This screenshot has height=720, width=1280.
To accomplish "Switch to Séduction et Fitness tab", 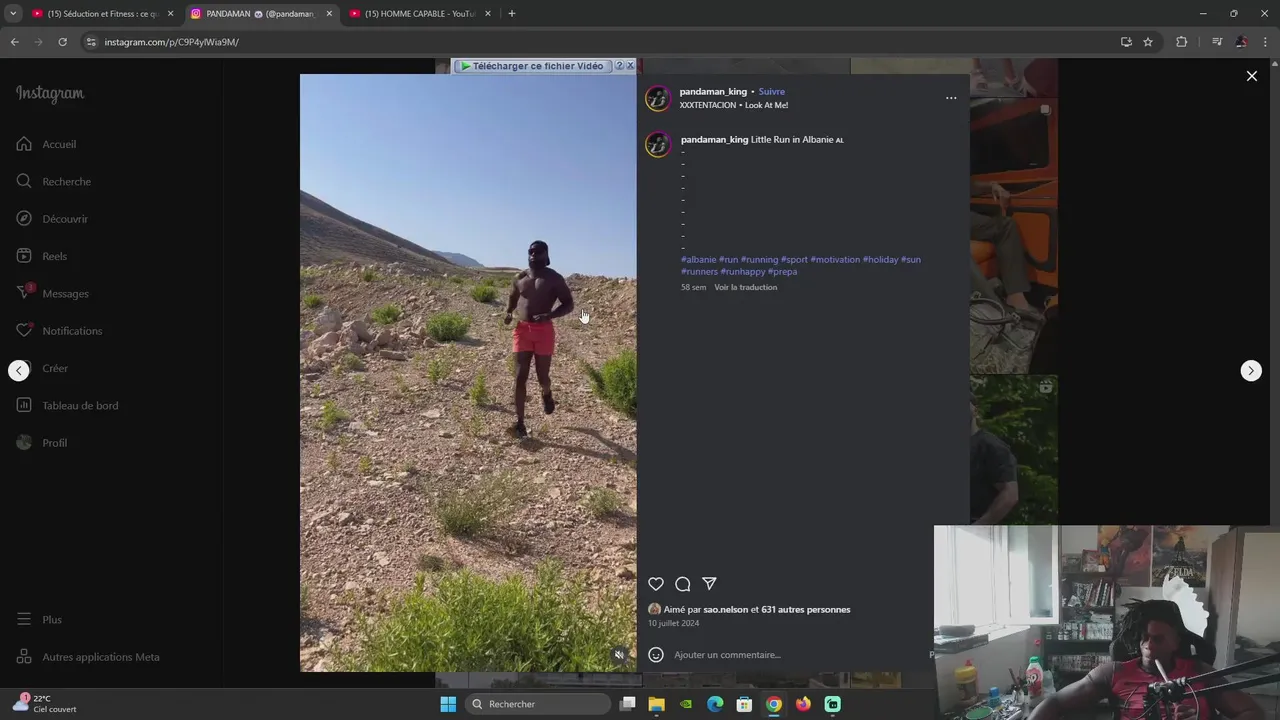I will (103, 14).
